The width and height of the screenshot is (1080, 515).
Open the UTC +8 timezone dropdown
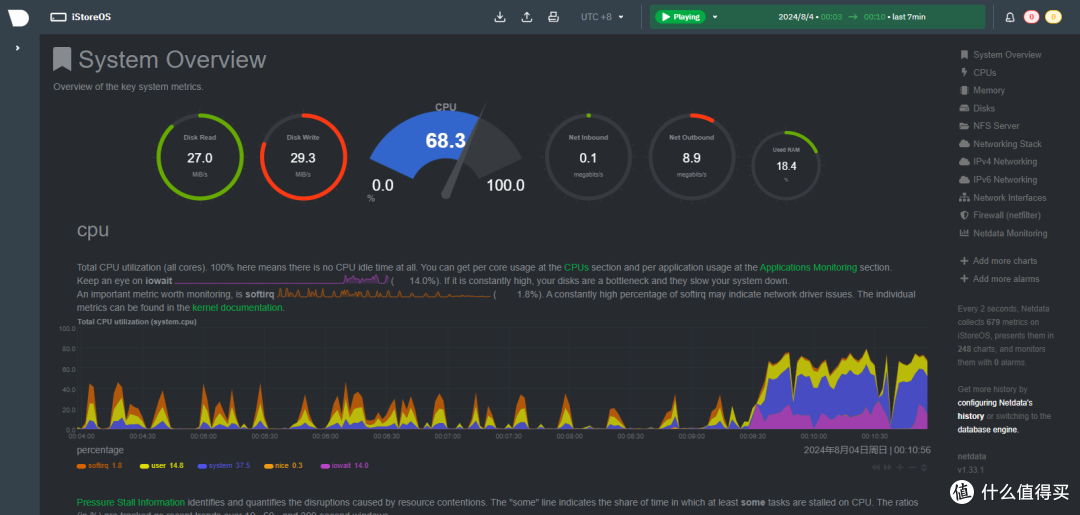click(602, 17)
